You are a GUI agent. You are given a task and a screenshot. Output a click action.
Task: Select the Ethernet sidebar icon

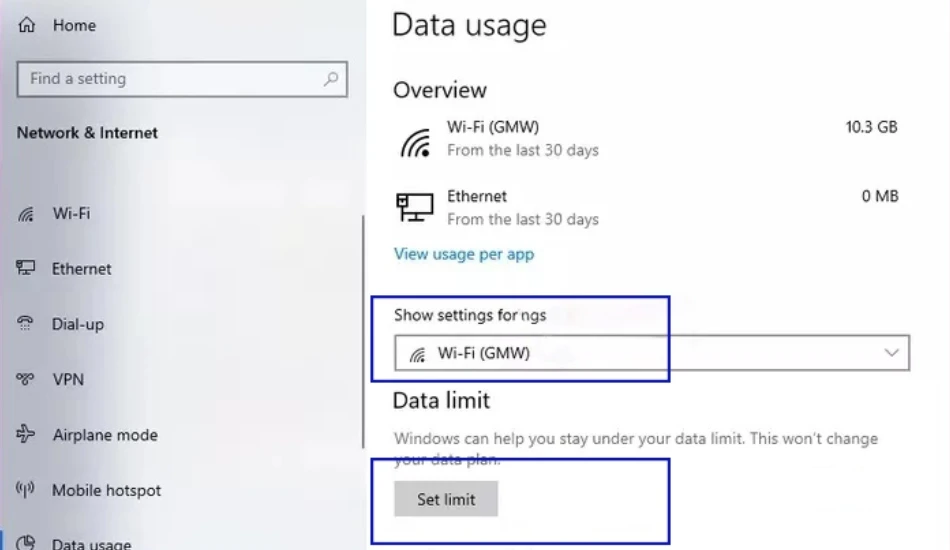click(x=25, y=268)
